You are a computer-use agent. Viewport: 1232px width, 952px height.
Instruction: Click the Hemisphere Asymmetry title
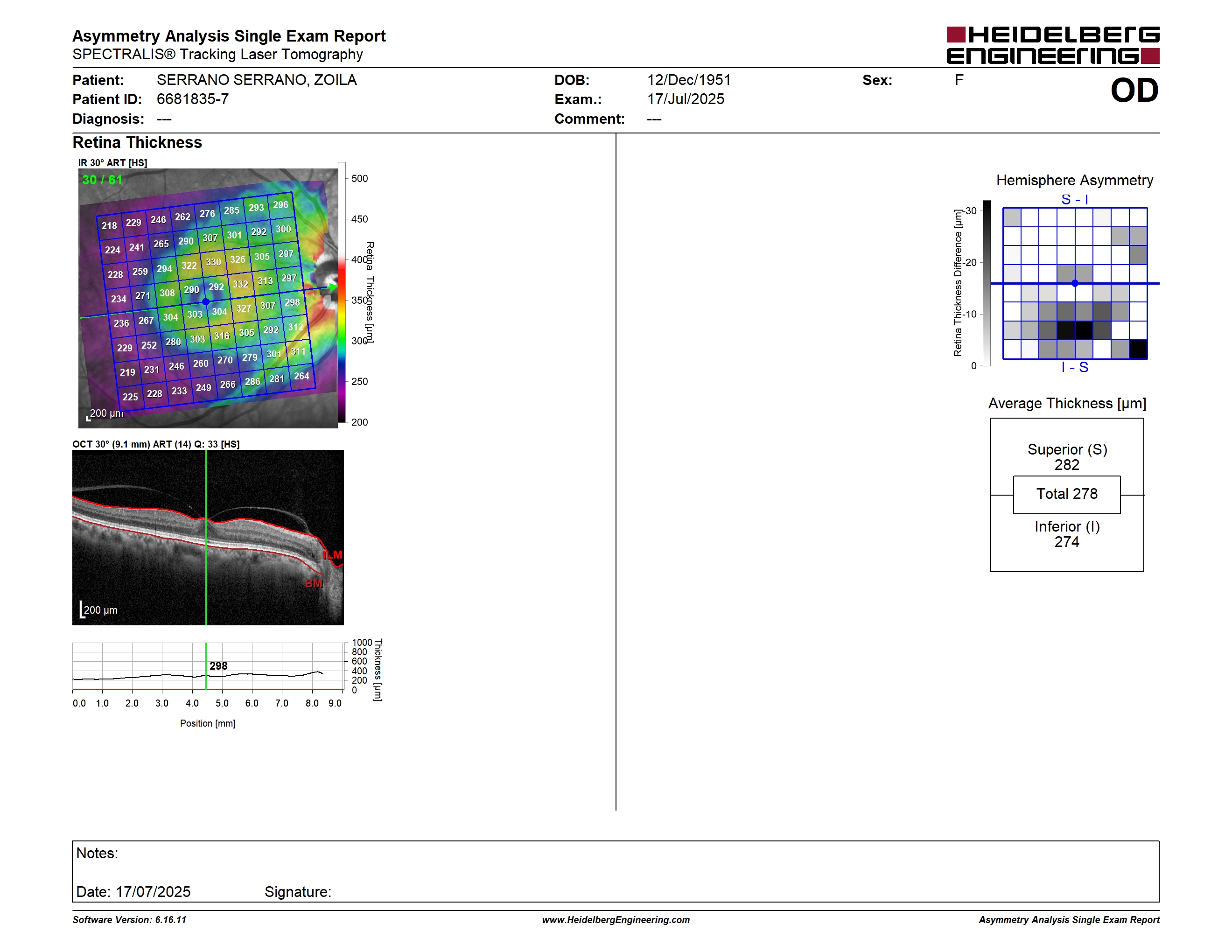pyautogui.click(x=1075, y=181)
